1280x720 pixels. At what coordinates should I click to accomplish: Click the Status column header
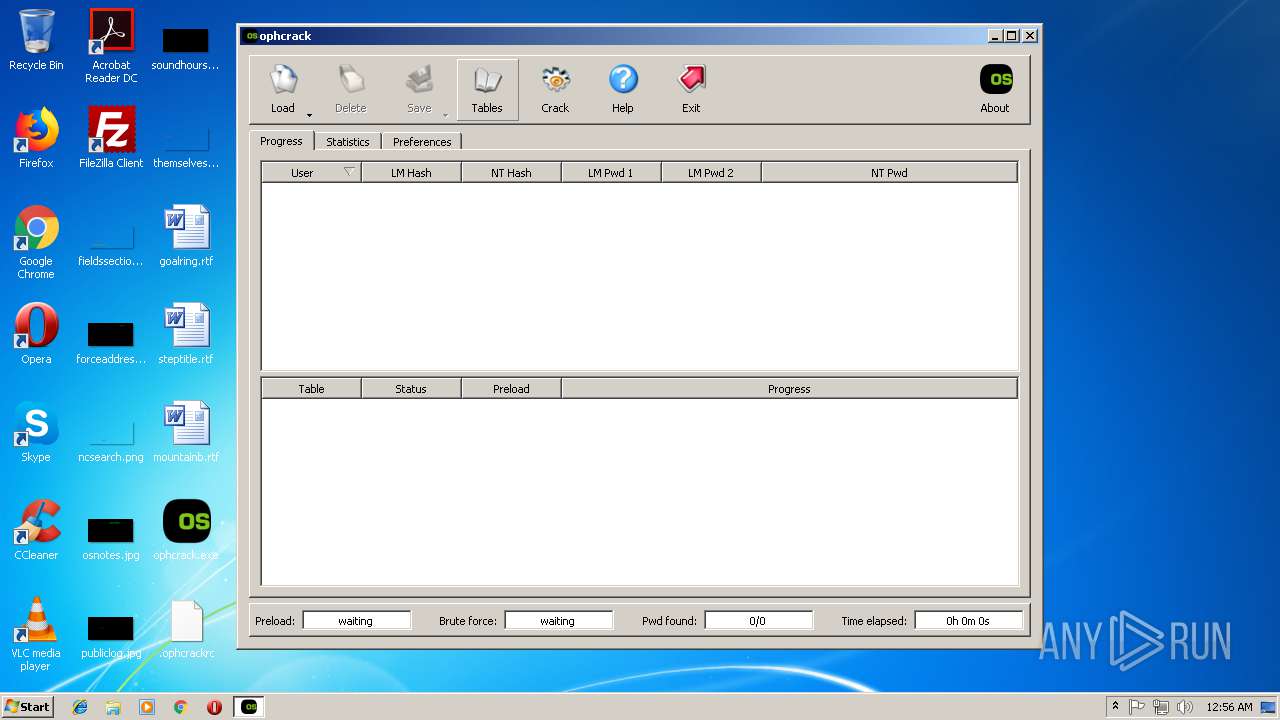coord(411,389)
